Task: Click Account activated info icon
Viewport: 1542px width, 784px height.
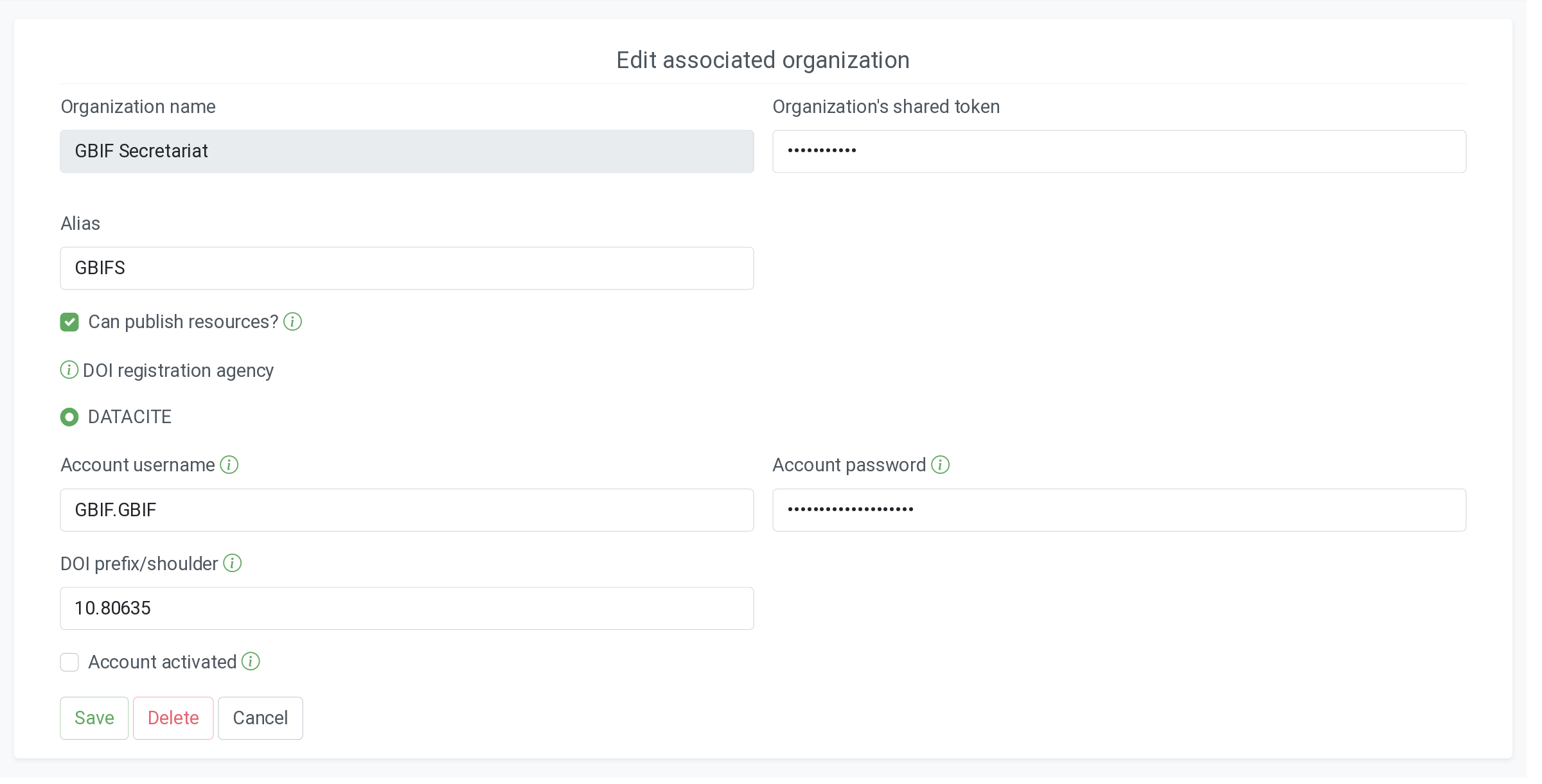Action: 251,661
